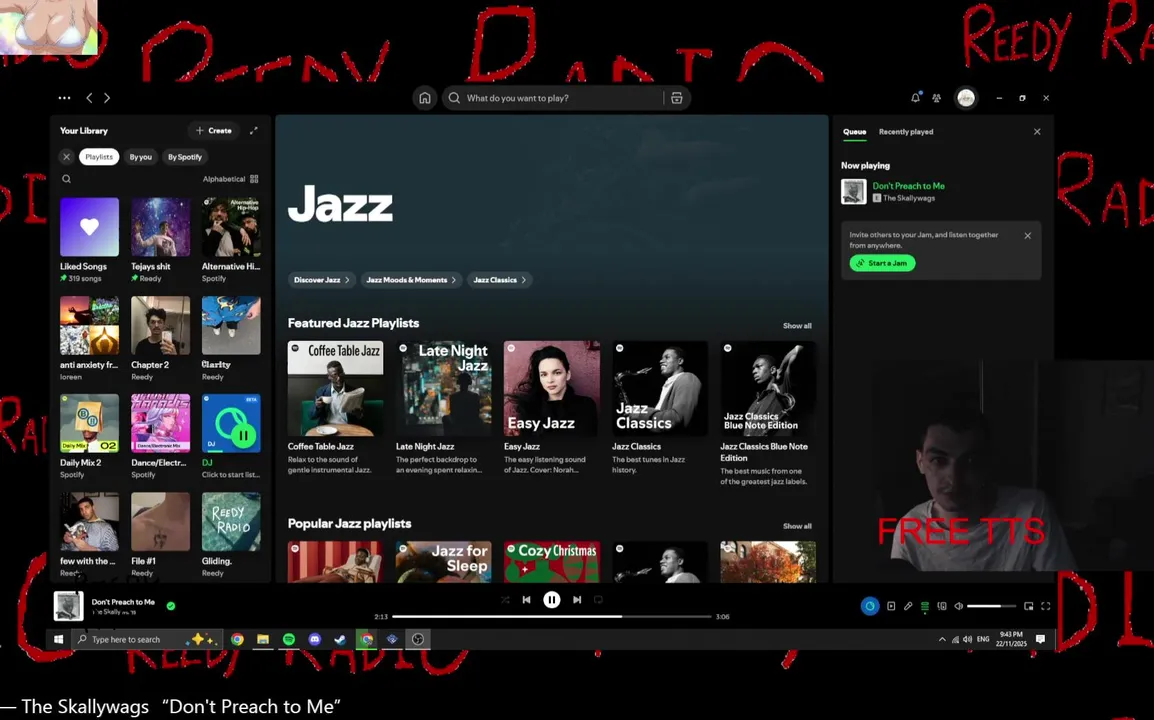Viewport: 1154px width, 720px height.
Task: Enter full screen with the expand icon
Action: [1046, 606]
